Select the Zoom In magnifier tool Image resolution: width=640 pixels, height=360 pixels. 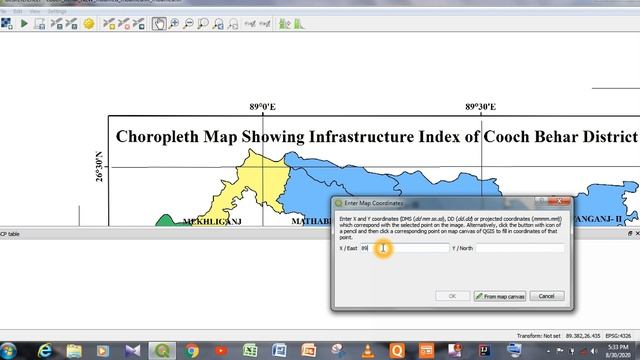174,24
